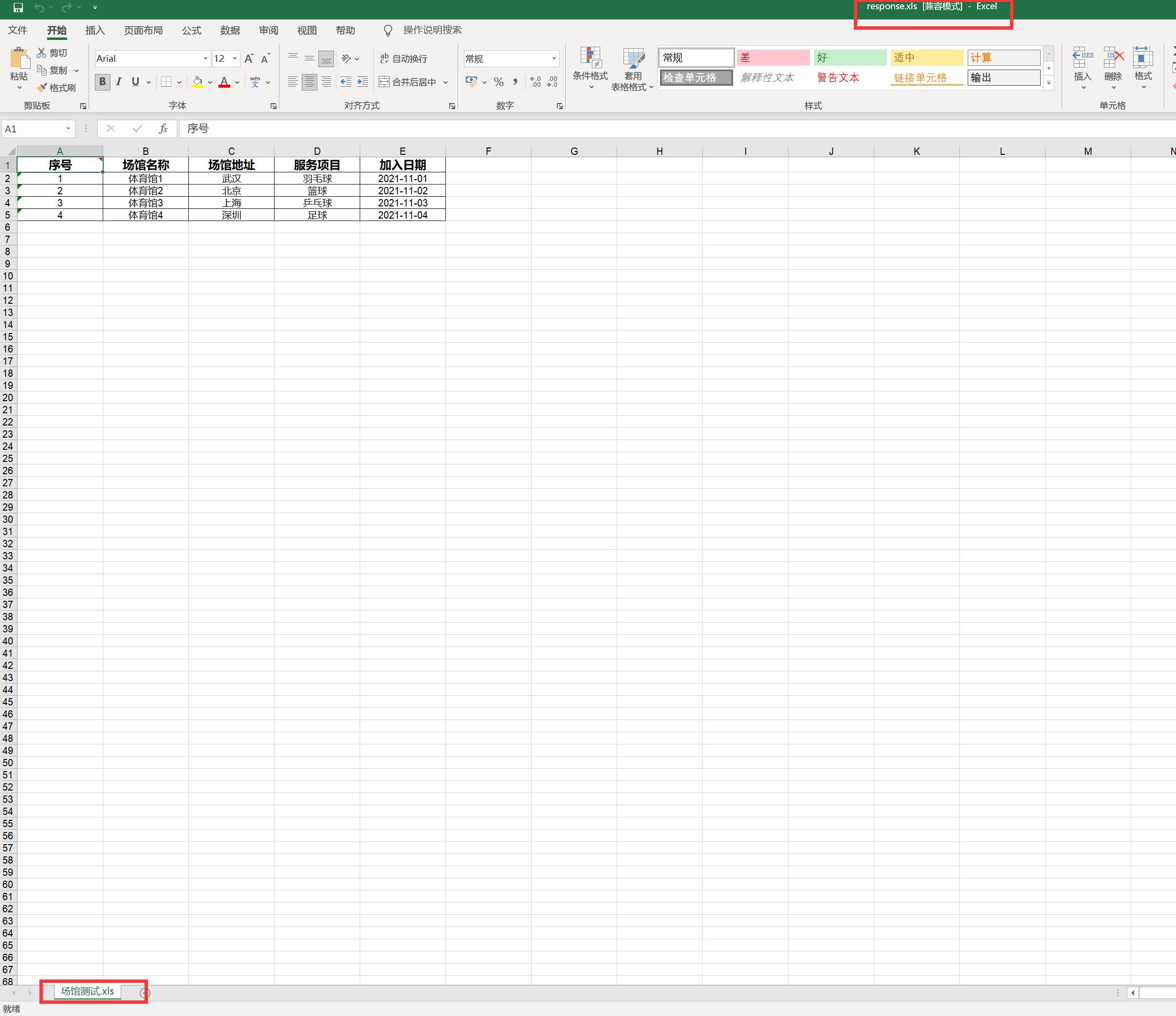This screenshot has height=1016, width=1176.
Task: Open the Name Box dropdown arrow
Action: coord(68,129)
